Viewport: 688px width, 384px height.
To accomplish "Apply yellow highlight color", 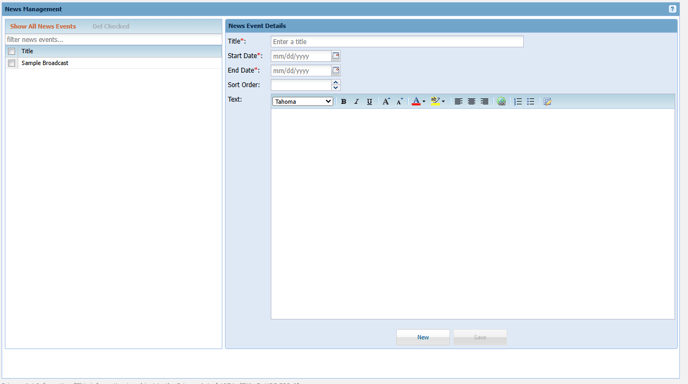I will (x=435, y=101).
